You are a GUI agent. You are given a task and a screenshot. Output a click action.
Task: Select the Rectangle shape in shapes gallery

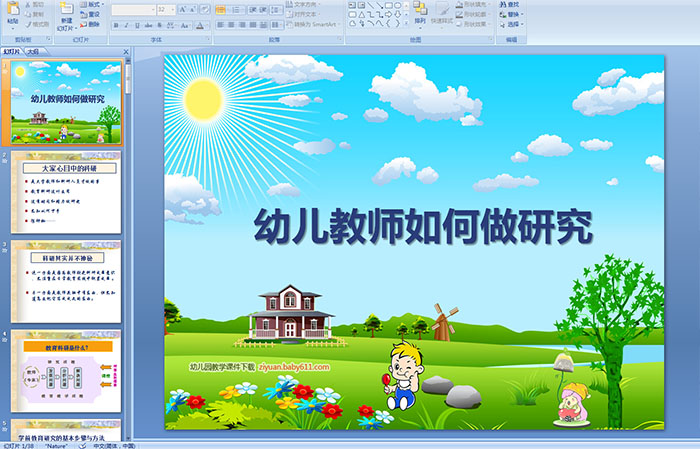389,5
